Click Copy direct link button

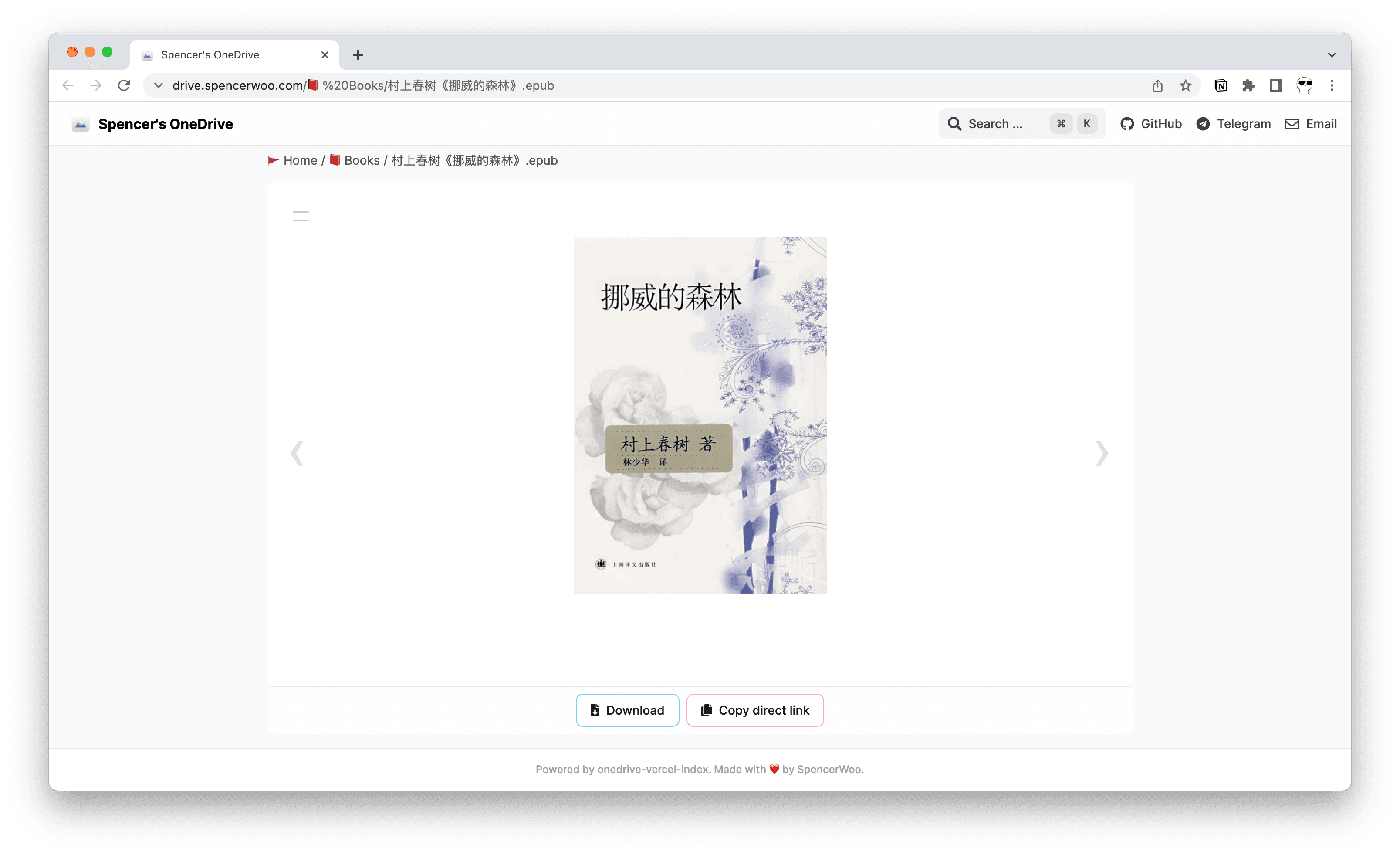[x=754, y=710]
